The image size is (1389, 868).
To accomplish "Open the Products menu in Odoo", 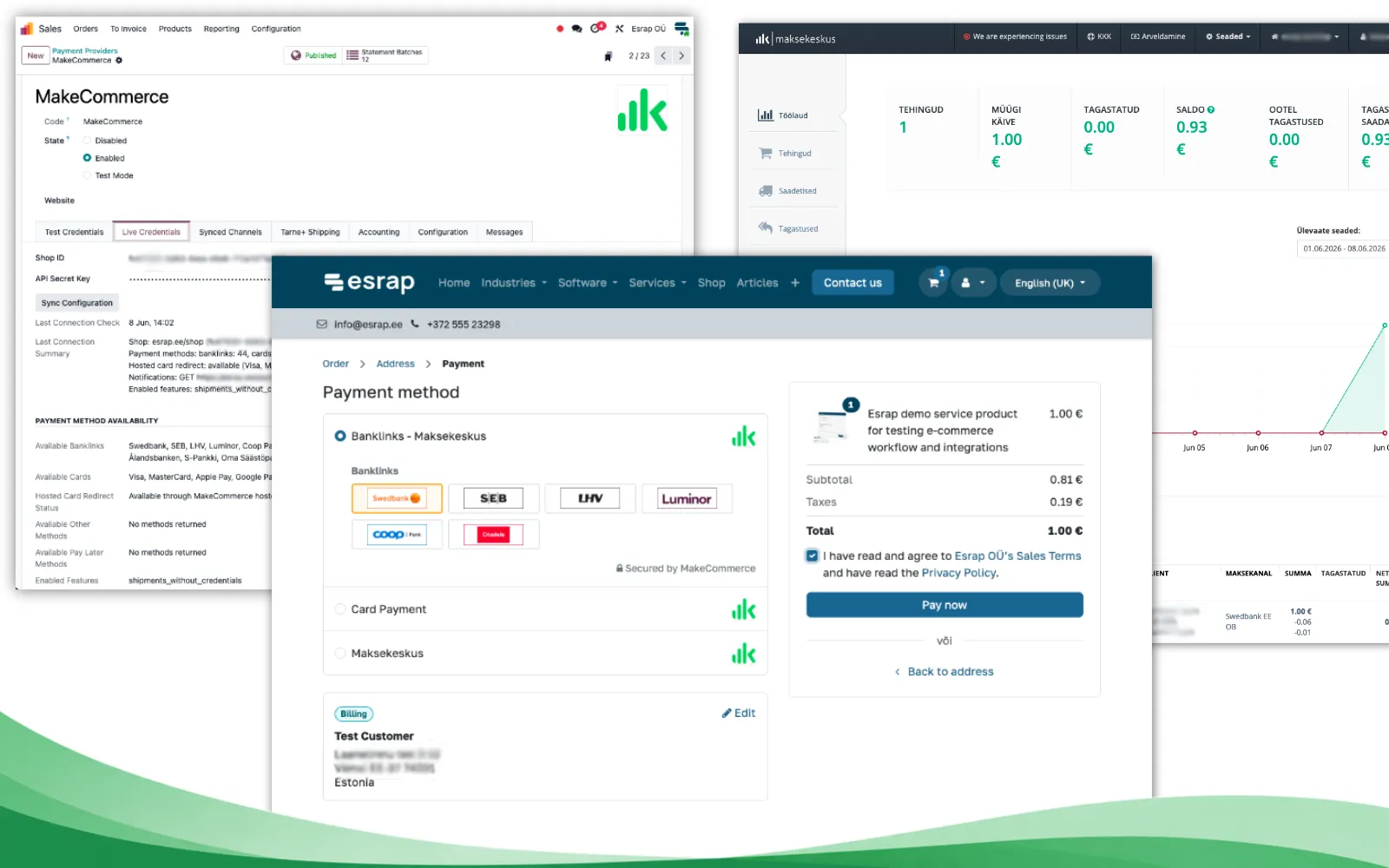I will point(175,29).
